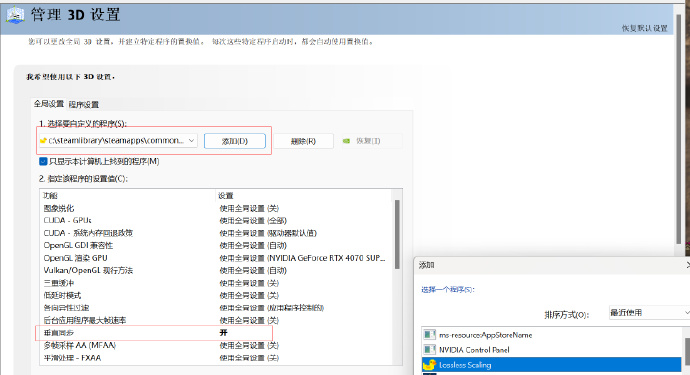Select ms-resource:AppStoreName in program list
Image resolution: width=690 pixels, height=375 pixels.
pos(552,335)
